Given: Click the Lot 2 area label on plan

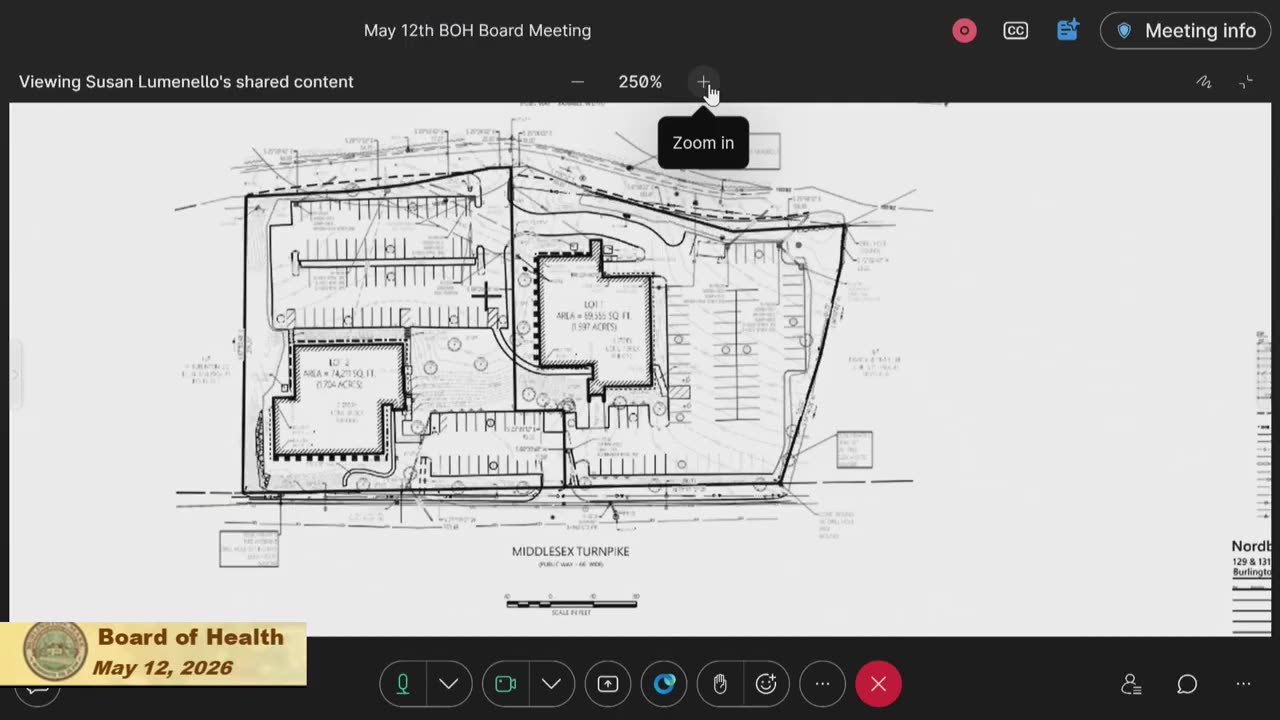Looking at the screenshot, I should (x=339, y=373).
